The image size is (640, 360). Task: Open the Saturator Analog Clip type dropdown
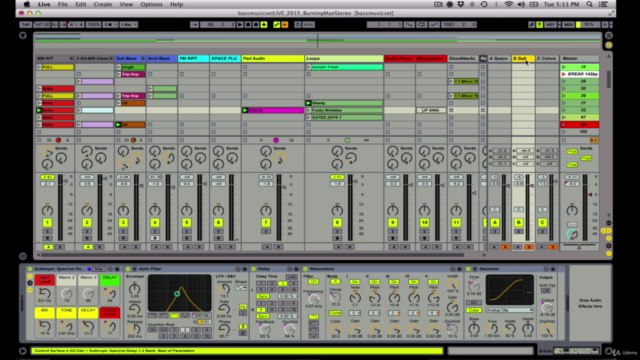point(509,310)
